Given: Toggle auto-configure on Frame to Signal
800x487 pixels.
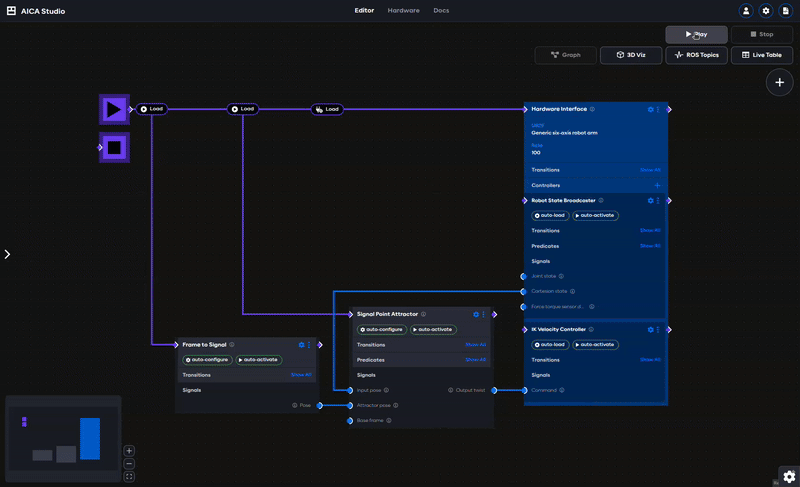Looking at the screenshot, I should (x=206, y=360).
